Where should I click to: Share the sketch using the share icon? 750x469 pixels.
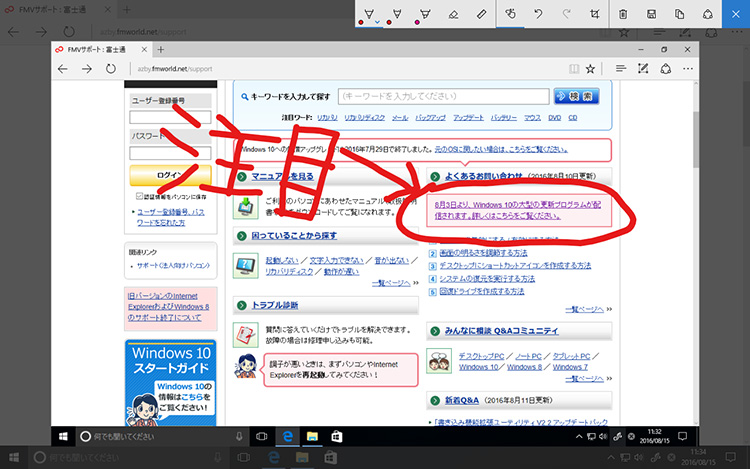[709, 14]
